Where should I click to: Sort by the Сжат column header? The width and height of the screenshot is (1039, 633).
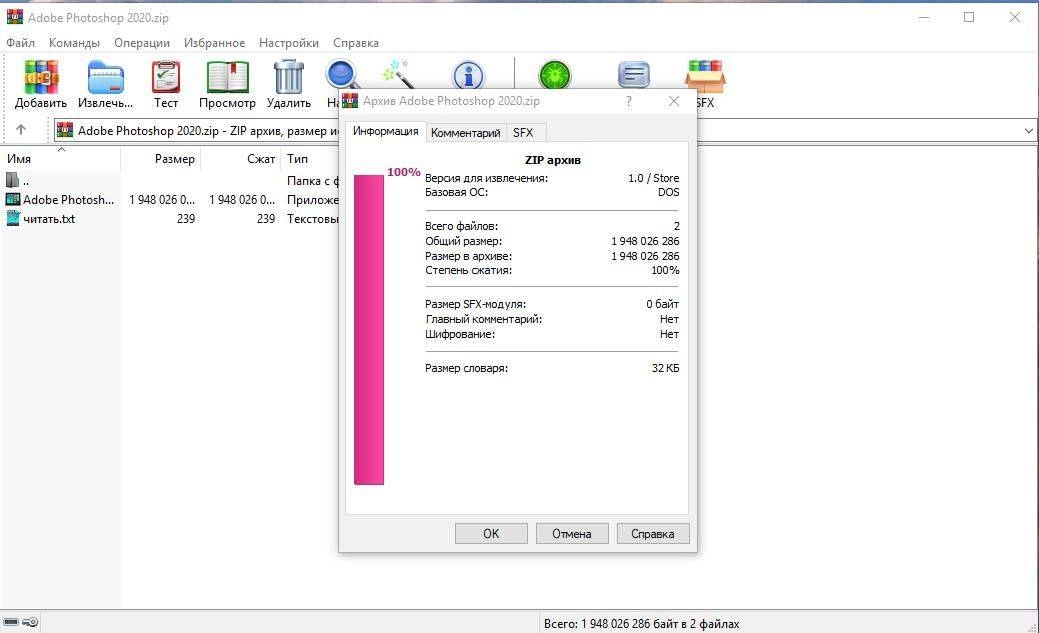tap(241, 159)
